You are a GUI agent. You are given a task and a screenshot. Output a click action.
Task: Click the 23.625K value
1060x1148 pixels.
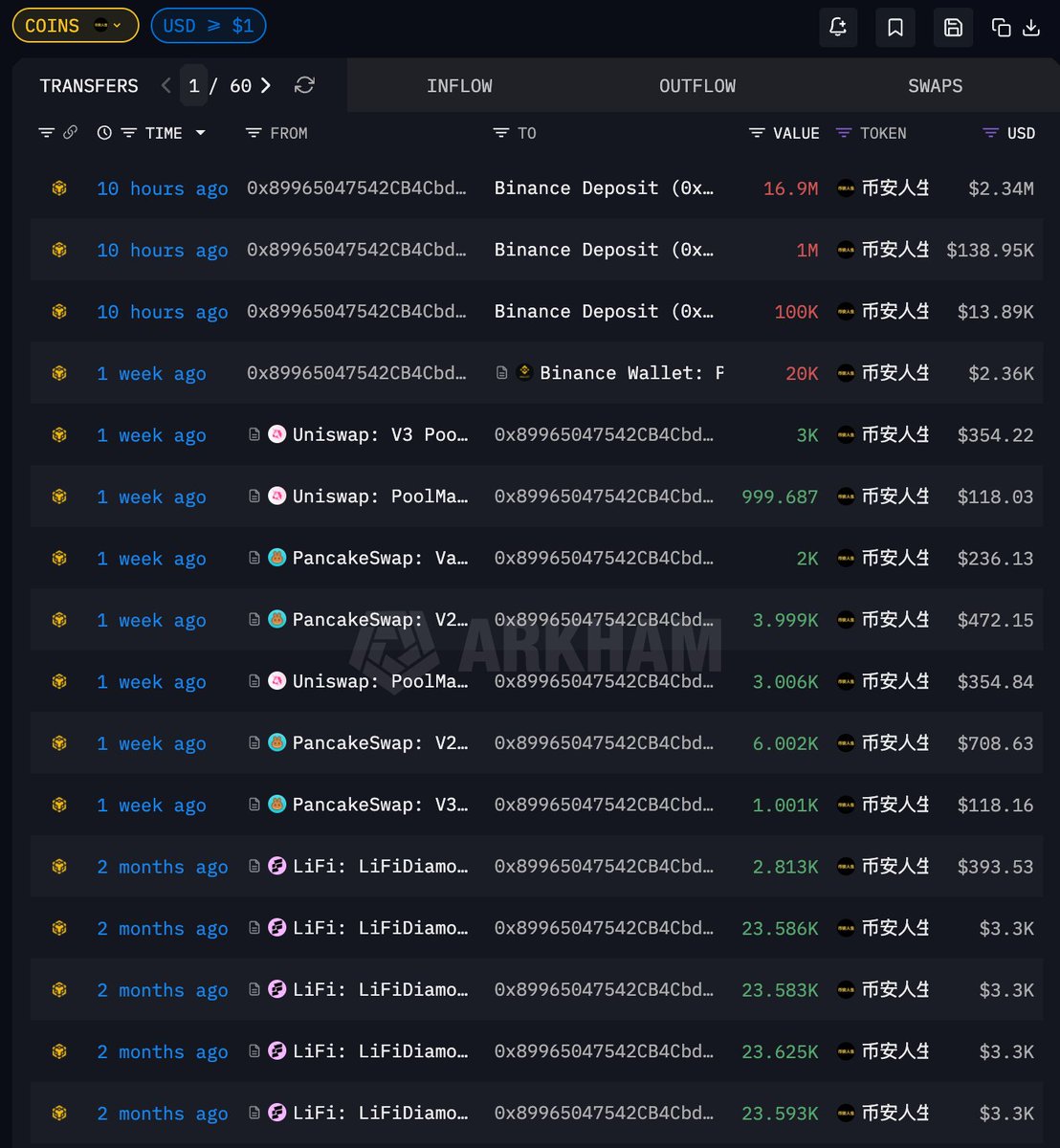click(x=780, y=1051)
